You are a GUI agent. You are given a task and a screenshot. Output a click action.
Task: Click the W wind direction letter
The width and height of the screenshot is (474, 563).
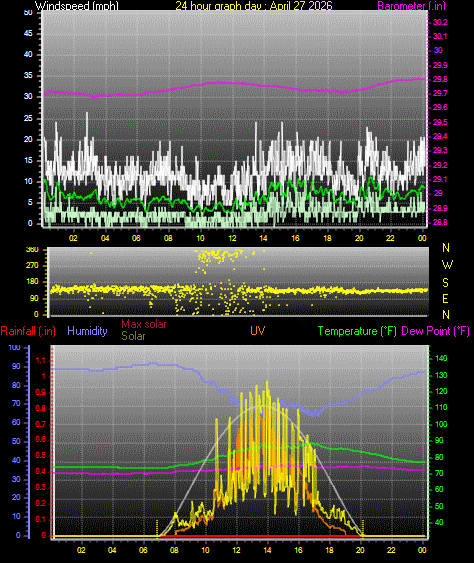[447, 265]
